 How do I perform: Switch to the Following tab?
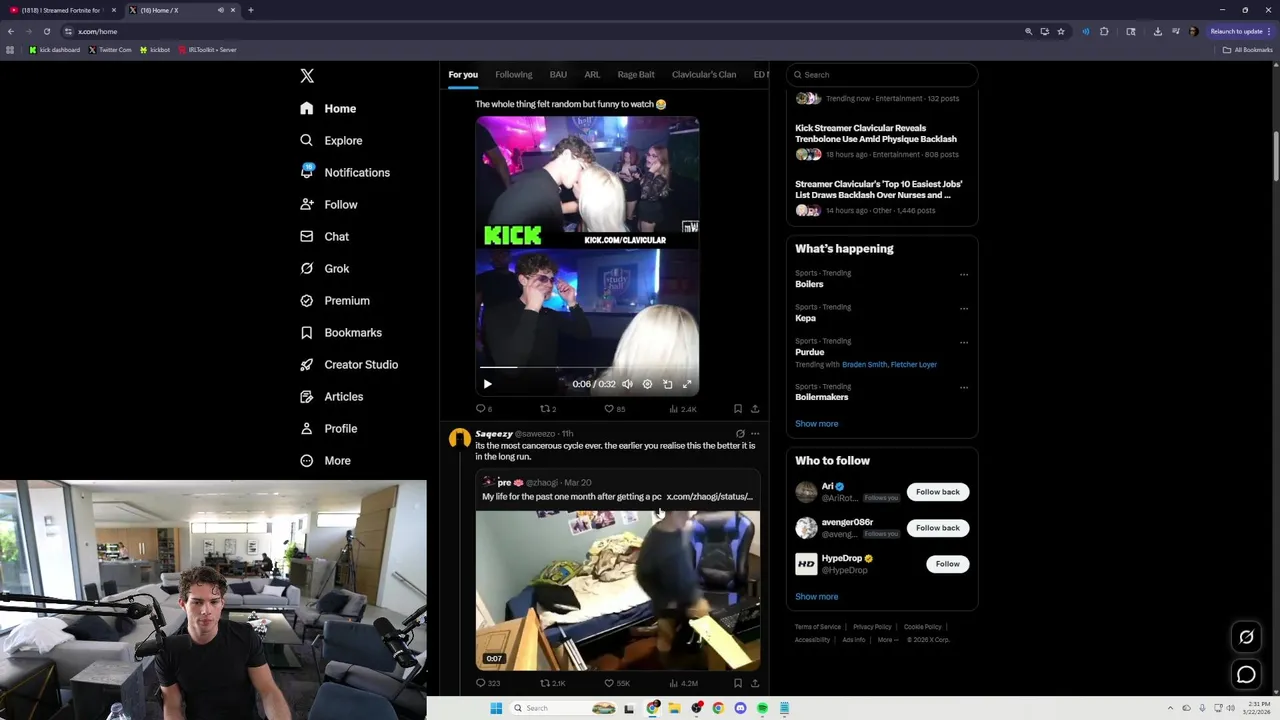[513, 75]
